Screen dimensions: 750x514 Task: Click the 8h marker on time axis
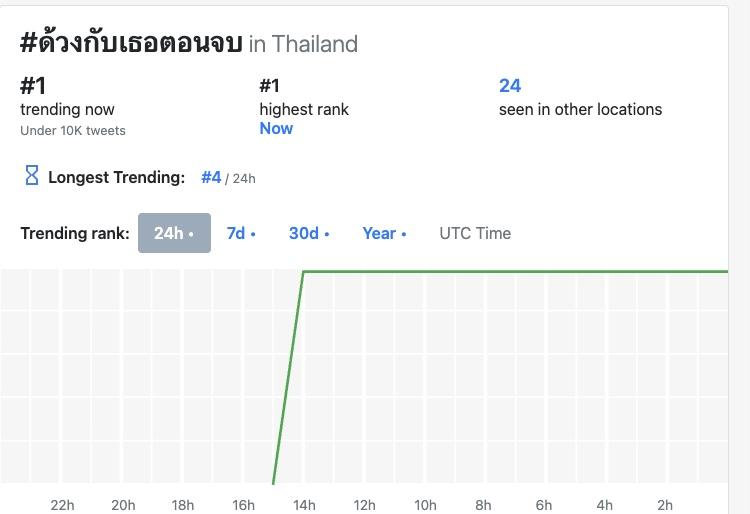point(484,505)
